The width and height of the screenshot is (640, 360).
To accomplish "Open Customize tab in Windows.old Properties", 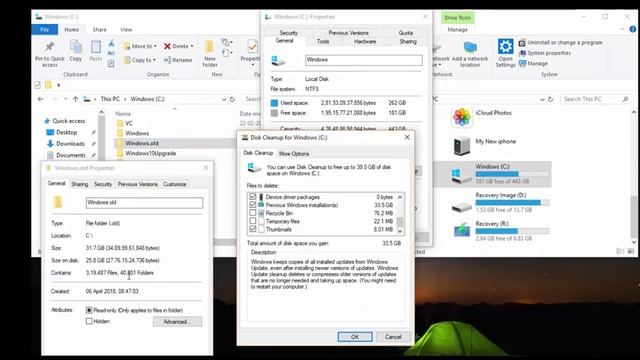I will 175,184.
